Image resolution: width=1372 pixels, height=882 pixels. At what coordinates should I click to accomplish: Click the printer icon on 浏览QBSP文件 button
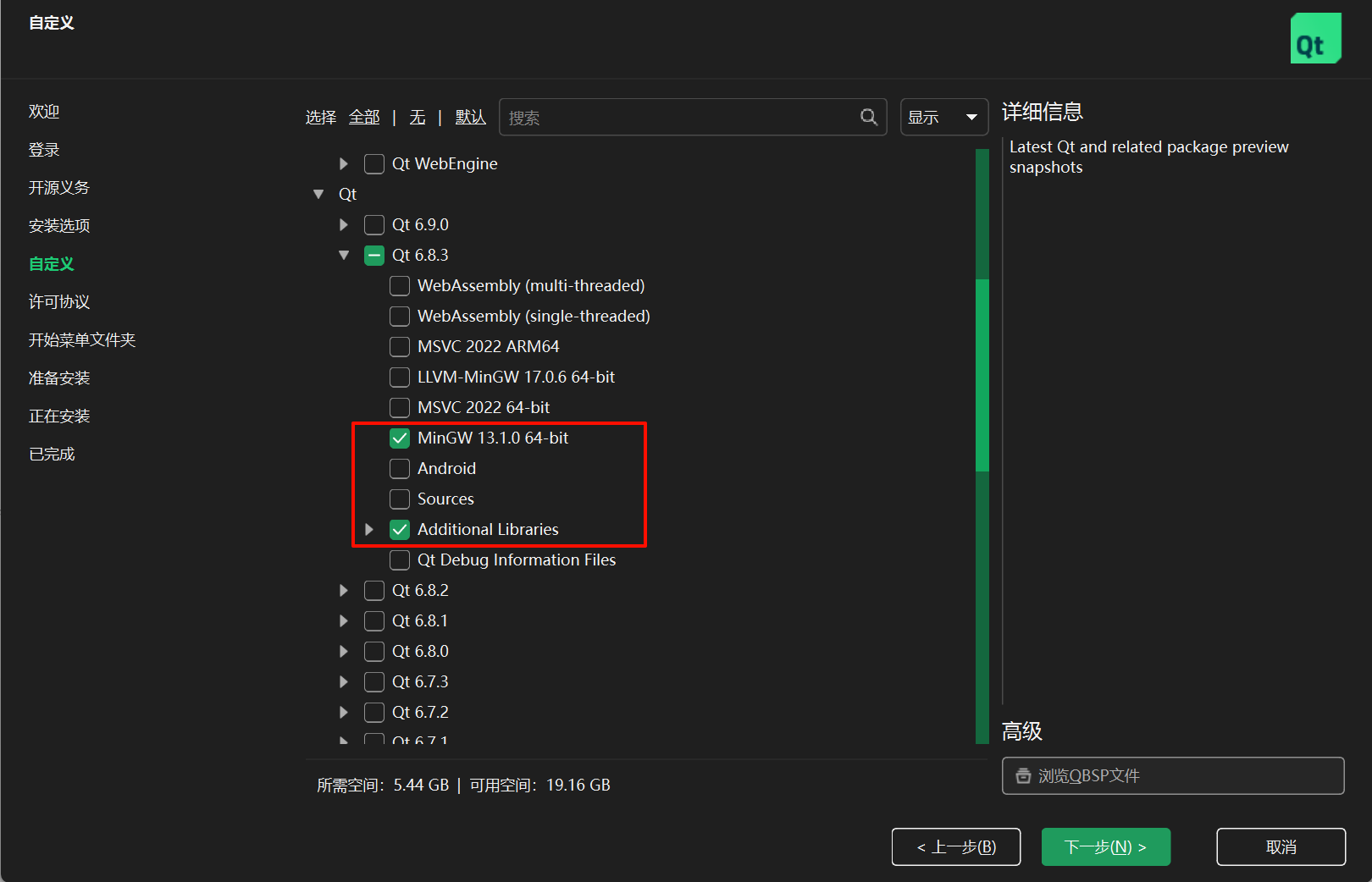(1022, 775)
